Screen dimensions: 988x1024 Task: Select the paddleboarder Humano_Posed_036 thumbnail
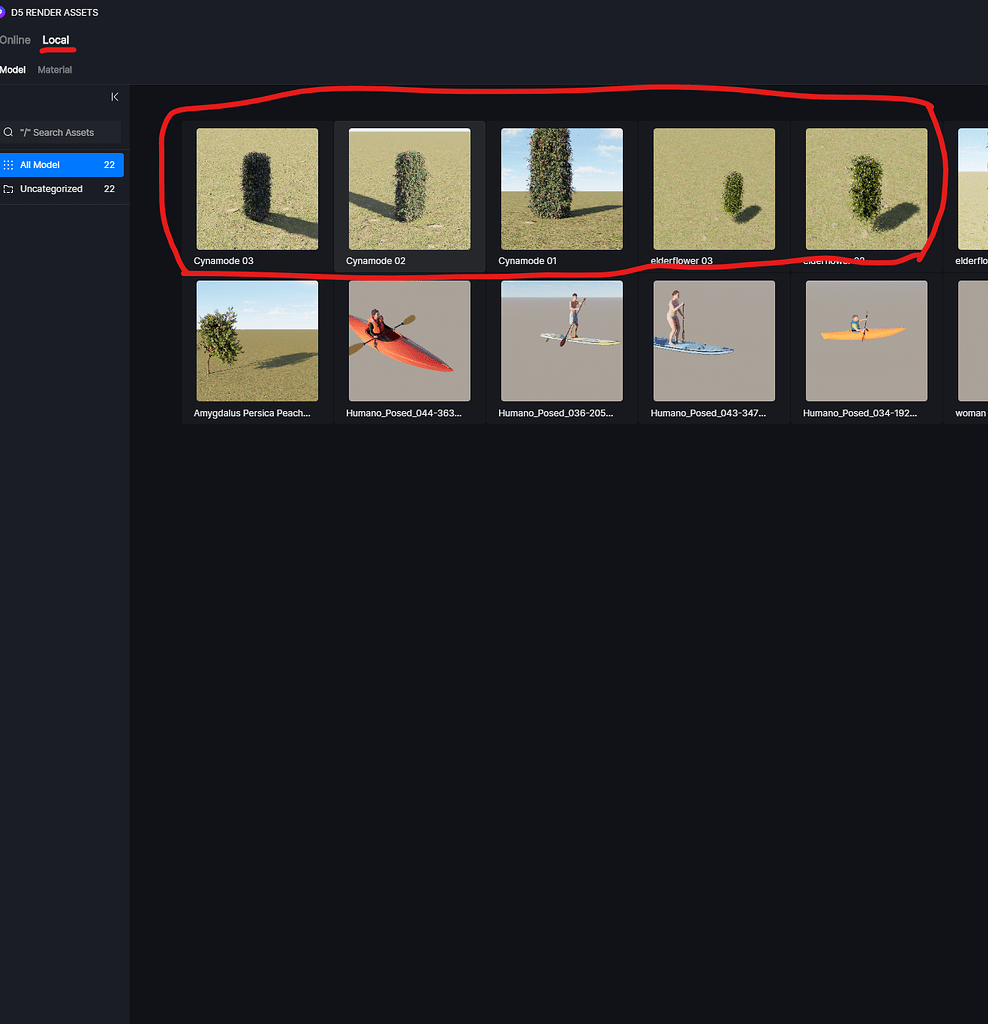(x=561, y=340)
